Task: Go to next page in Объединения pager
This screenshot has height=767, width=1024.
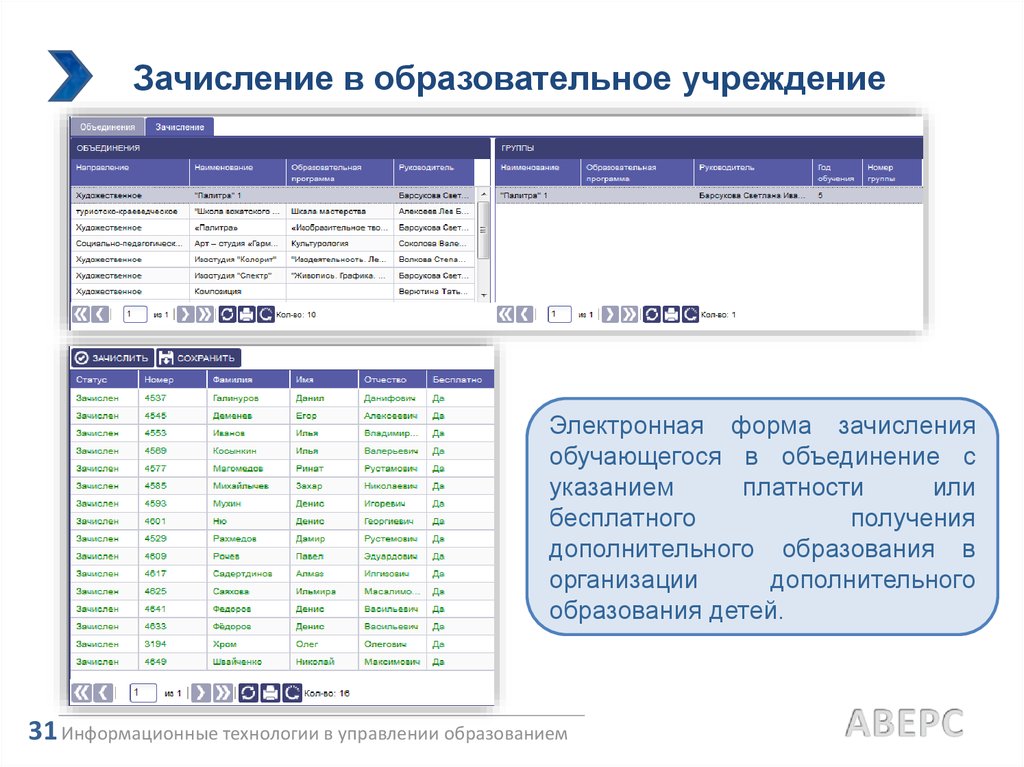Action: pos(185,314)
